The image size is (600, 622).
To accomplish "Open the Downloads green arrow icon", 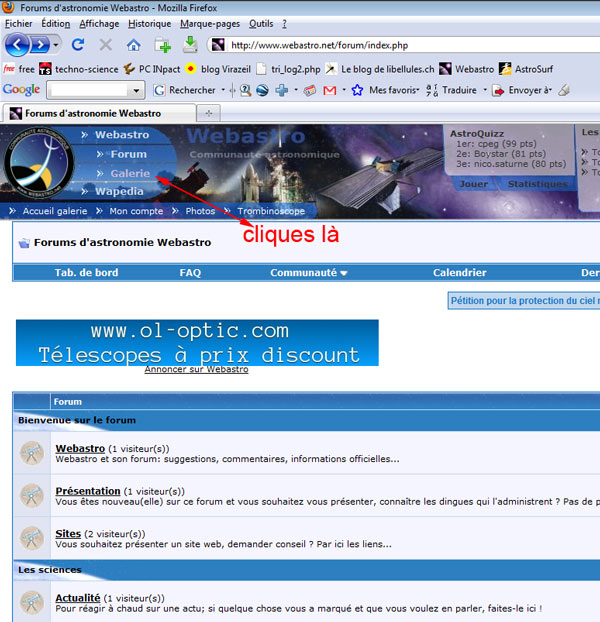I will (190, 45).
